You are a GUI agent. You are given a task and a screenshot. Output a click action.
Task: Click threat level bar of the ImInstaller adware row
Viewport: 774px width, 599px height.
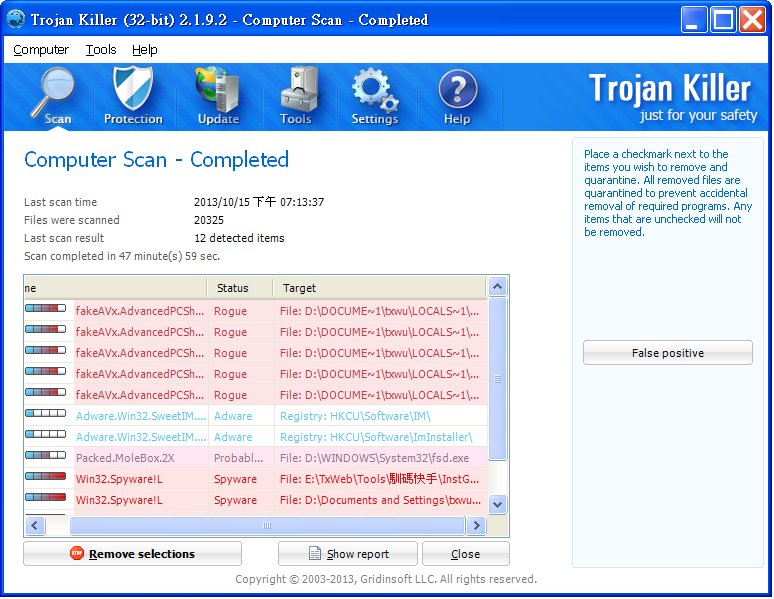(x=45, y=436)
